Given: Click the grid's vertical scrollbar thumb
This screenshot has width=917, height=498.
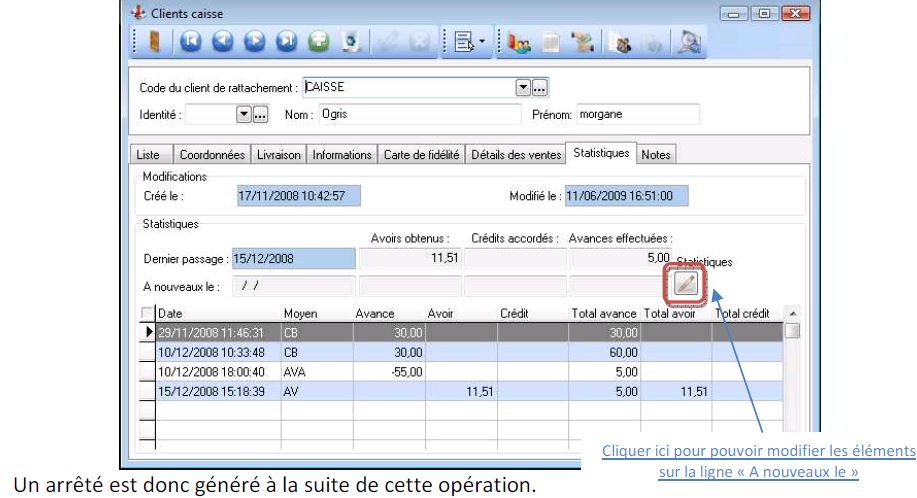Looking at the screenshot, I should [x=791, y=330].
